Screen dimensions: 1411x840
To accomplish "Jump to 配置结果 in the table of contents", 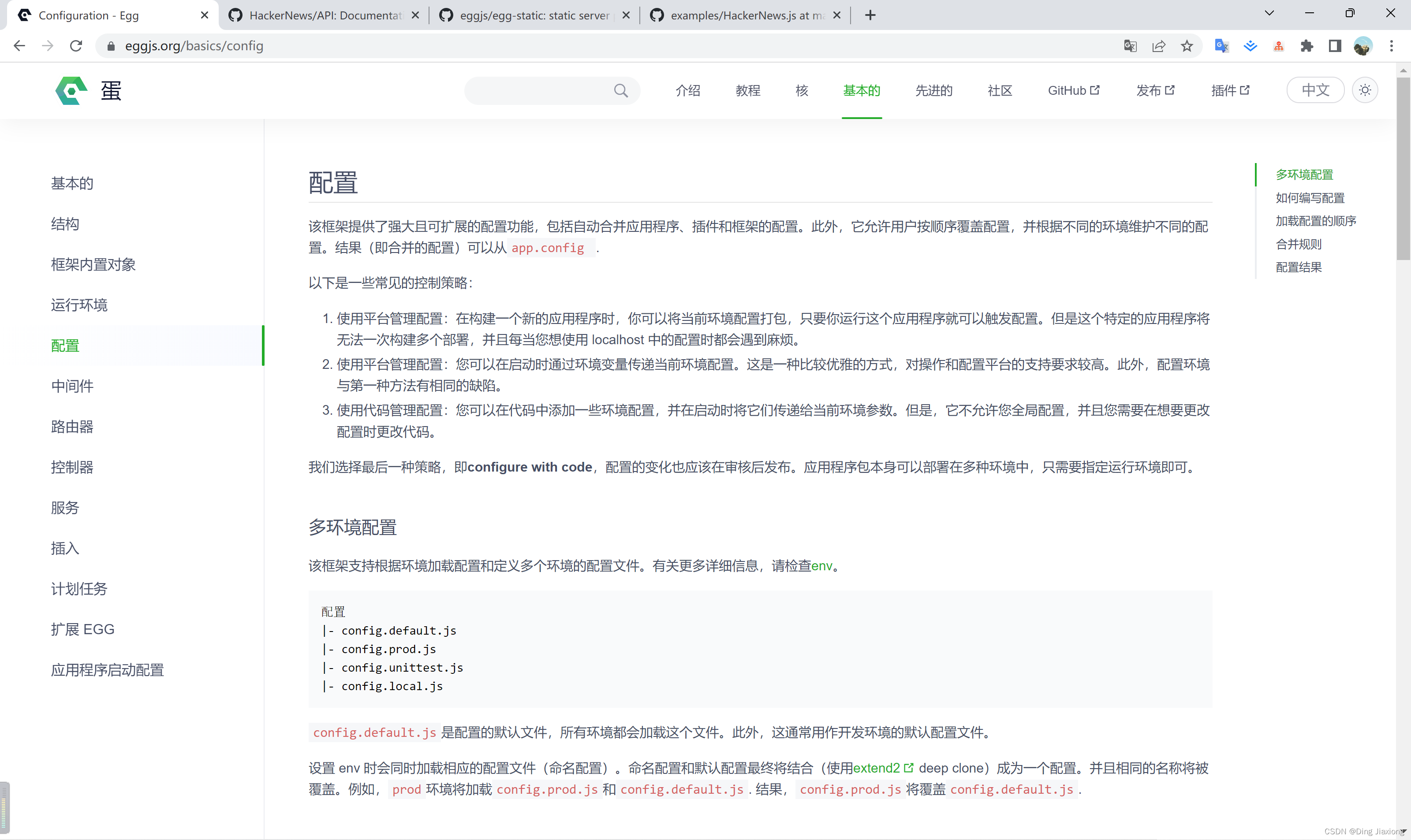I will click(1299, 267).
